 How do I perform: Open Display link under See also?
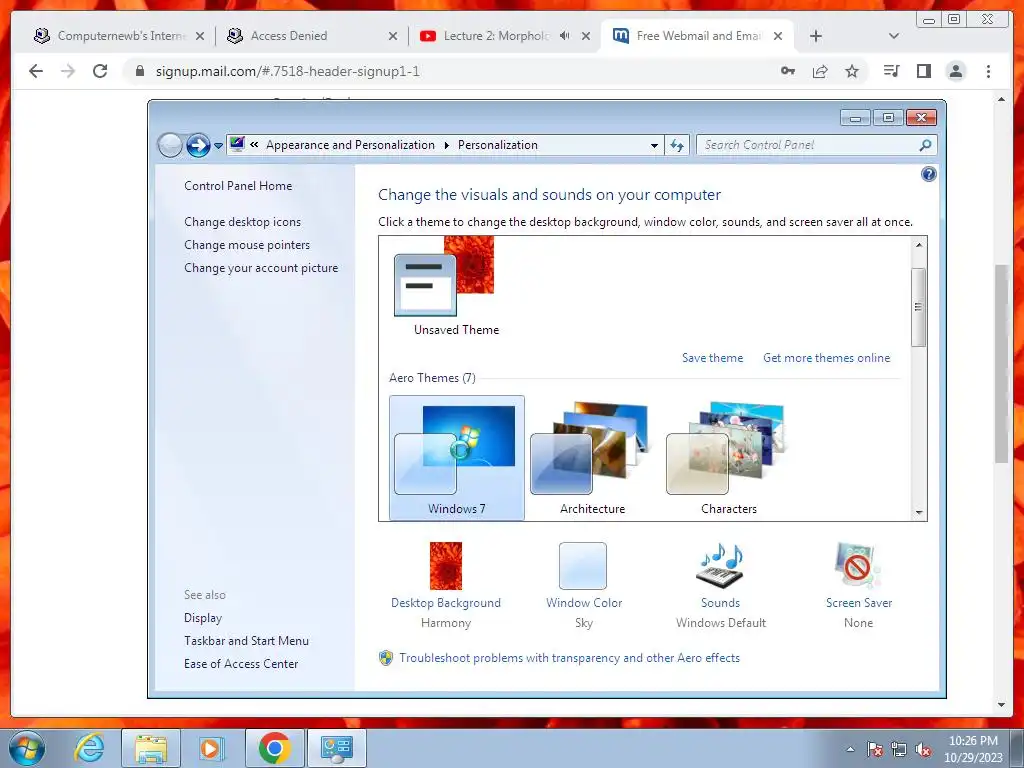click(x=203, y=618)
